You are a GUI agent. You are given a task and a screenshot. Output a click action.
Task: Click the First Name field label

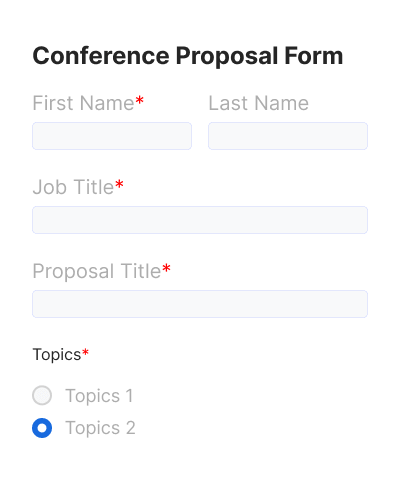point(83,103)
